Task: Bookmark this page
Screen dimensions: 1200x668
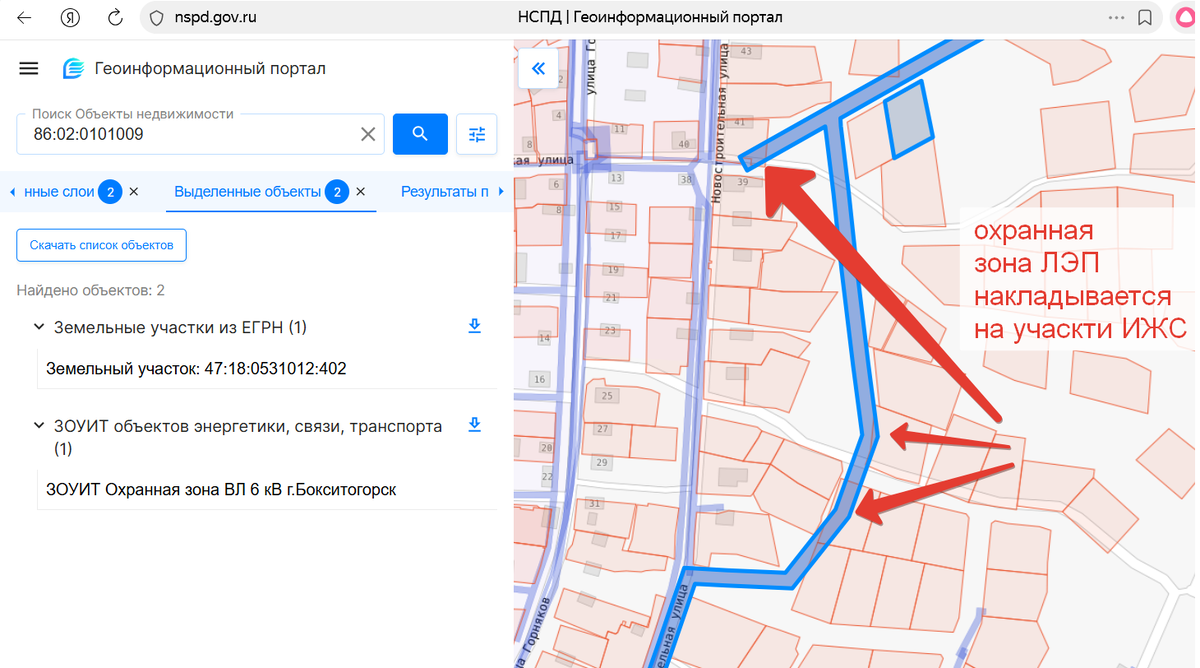Action: pyautogui.click(x=1145, y=17)
